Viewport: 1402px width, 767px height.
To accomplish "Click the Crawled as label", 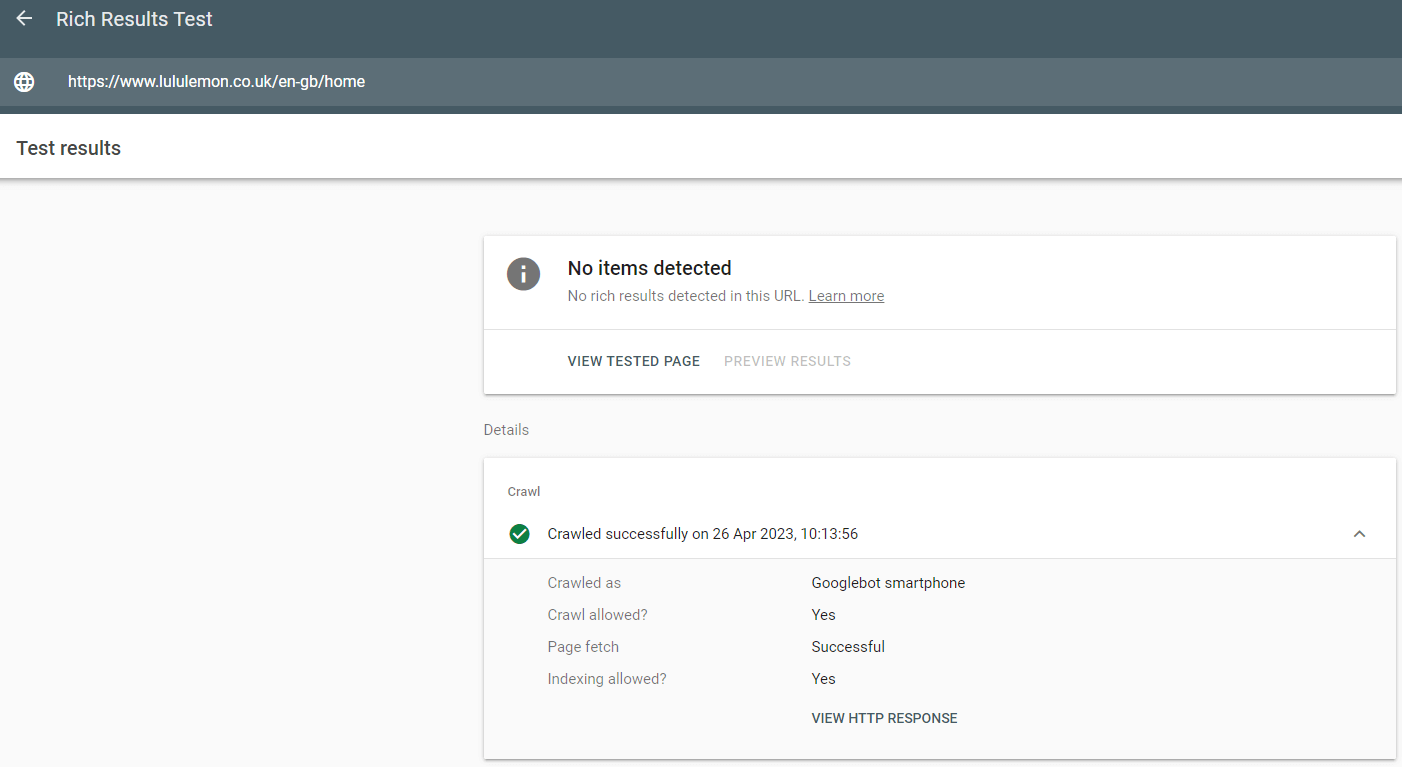I will [584, 583].
